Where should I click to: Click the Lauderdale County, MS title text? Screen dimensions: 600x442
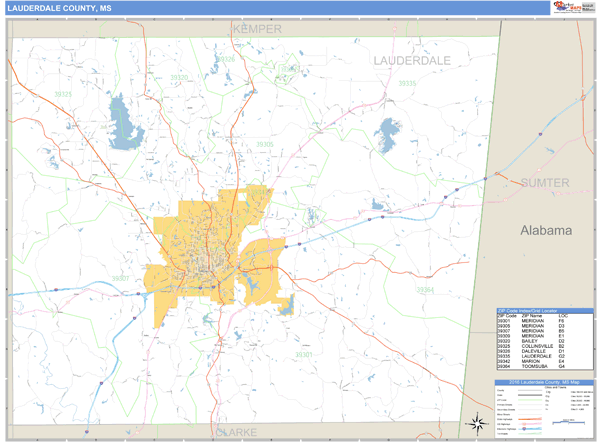pyautogui.click(x=60, y=8)
